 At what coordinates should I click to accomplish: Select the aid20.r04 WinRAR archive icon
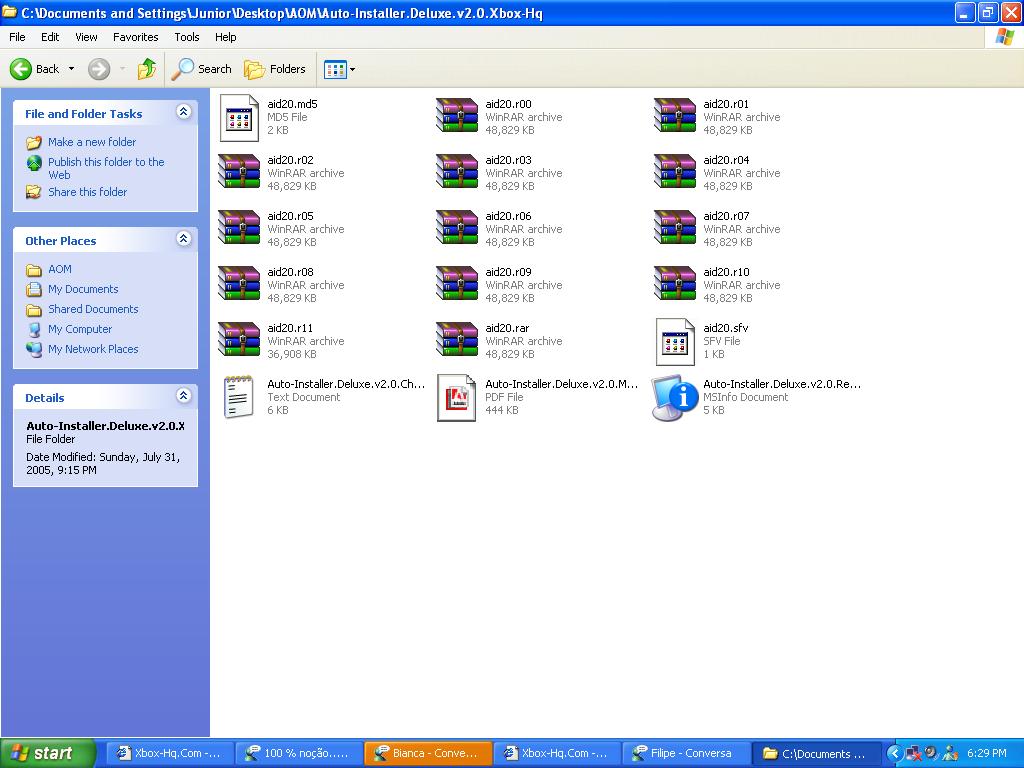[x=675, y=172]
